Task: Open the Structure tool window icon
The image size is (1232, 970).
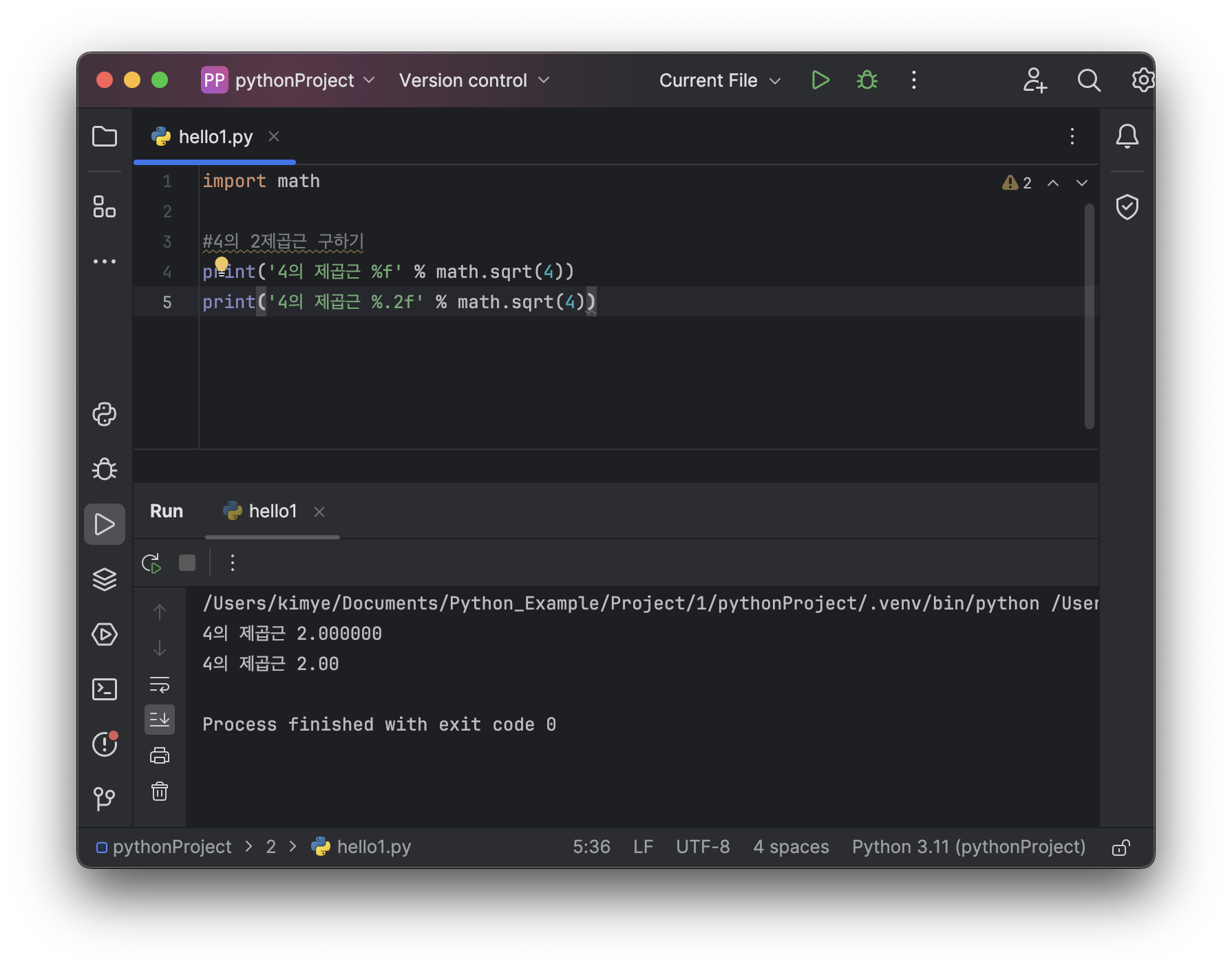Action: [x=105, y=206]
